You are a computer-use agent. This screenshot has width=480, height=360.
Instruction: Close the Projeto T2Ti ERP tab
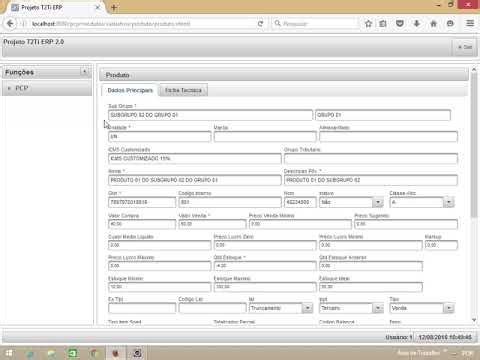[98, 7]
